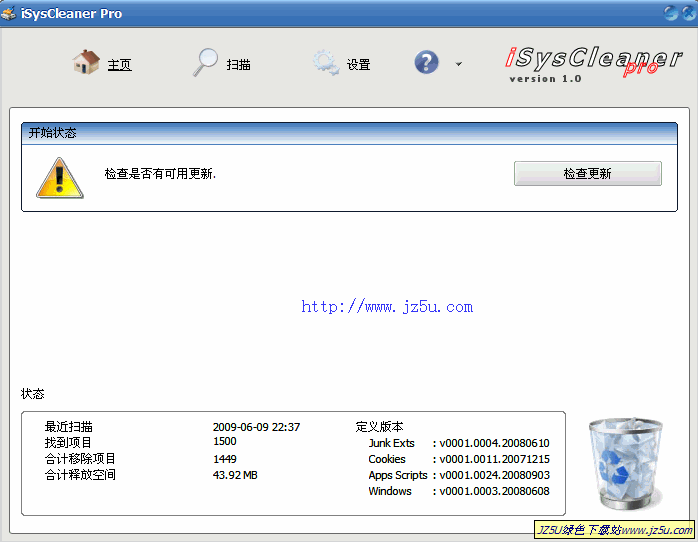Click the removed items value 1449
Image resolution: width=698 pixels, height=542 pixels.
click(225, 459)
